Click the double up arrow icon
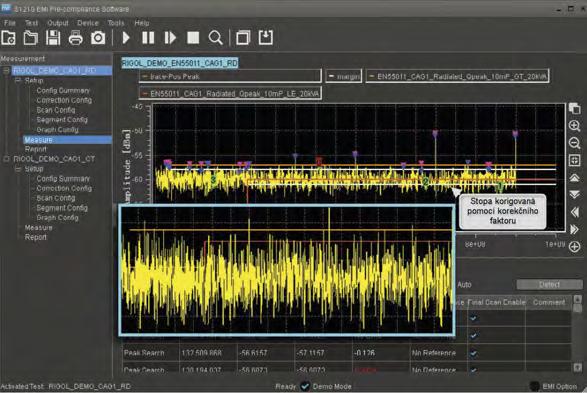The image size is (587, 393). coord(575,177)
